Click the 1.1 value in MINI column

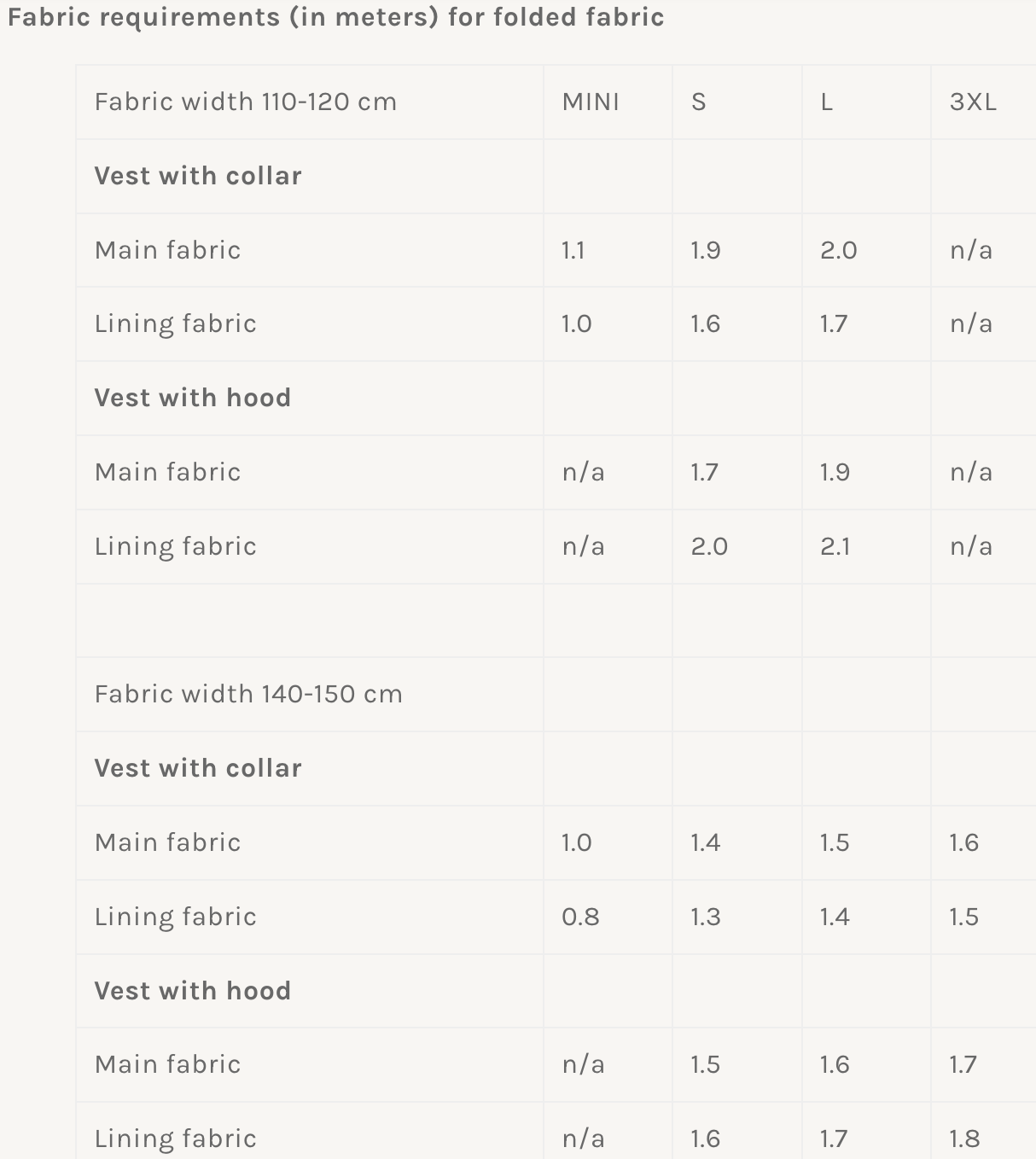pos(573,250)
